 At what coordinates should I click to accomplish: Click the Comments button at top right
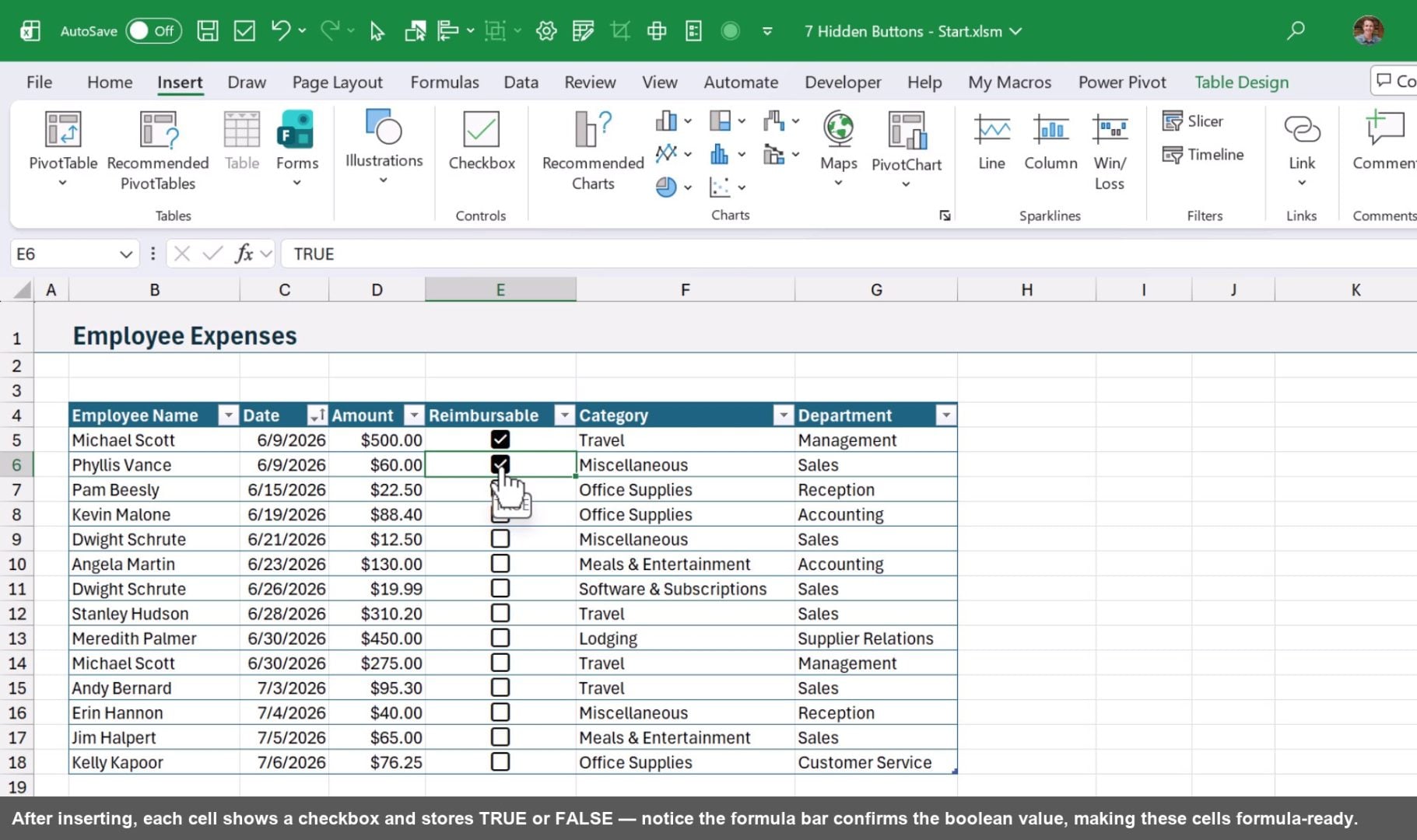click(x=1394, y=81)
